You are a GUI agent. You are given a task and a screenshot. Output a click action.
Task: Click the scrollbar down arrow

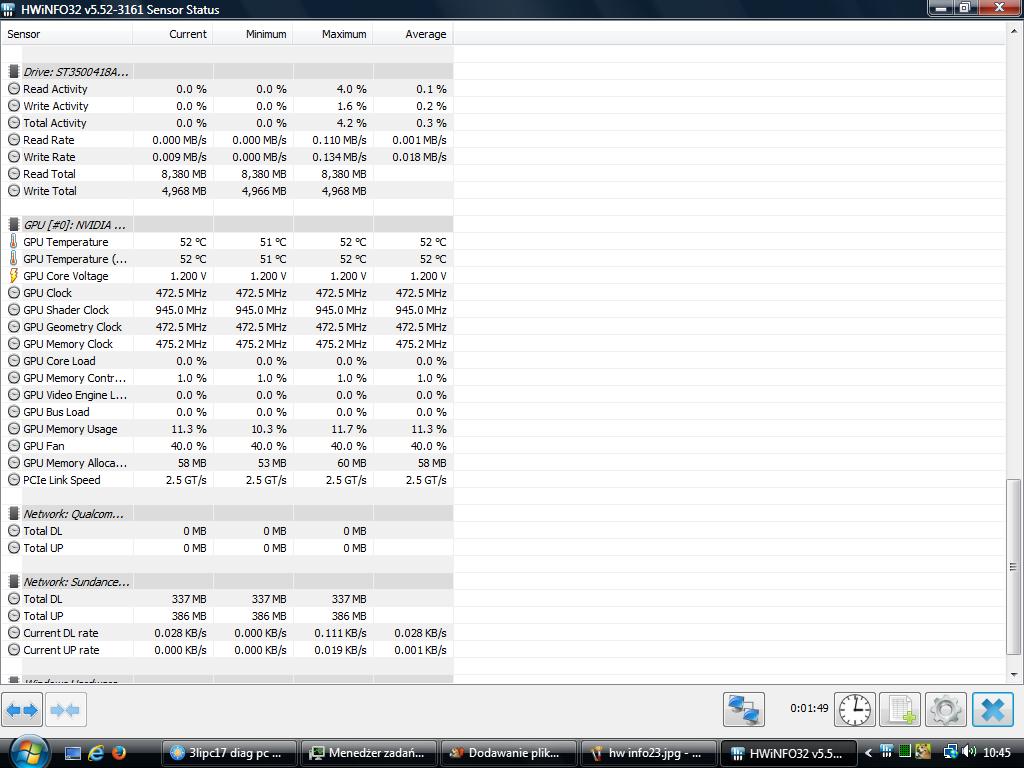click(1013, 675)
